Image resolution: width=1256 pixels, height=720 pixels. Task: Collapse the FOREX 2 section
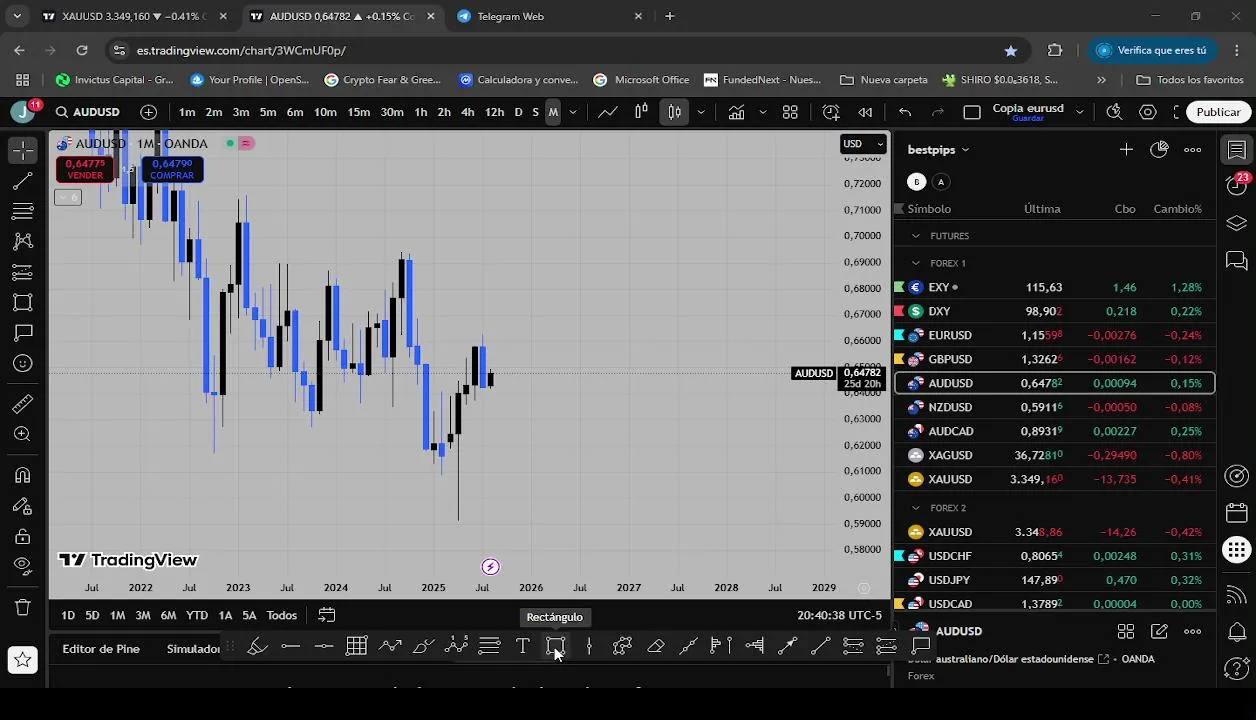point(915,508)
